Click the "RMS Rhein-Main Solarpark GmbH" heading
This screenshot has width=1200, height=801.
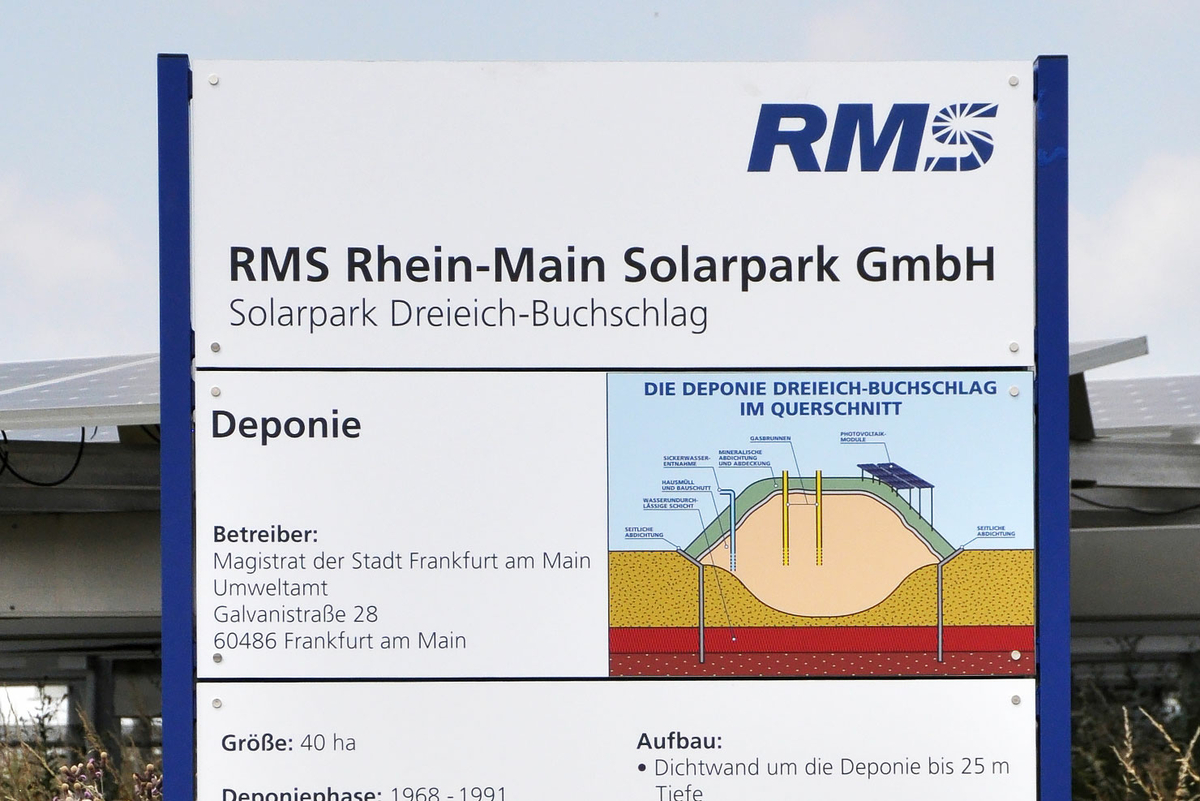[612, 265]
